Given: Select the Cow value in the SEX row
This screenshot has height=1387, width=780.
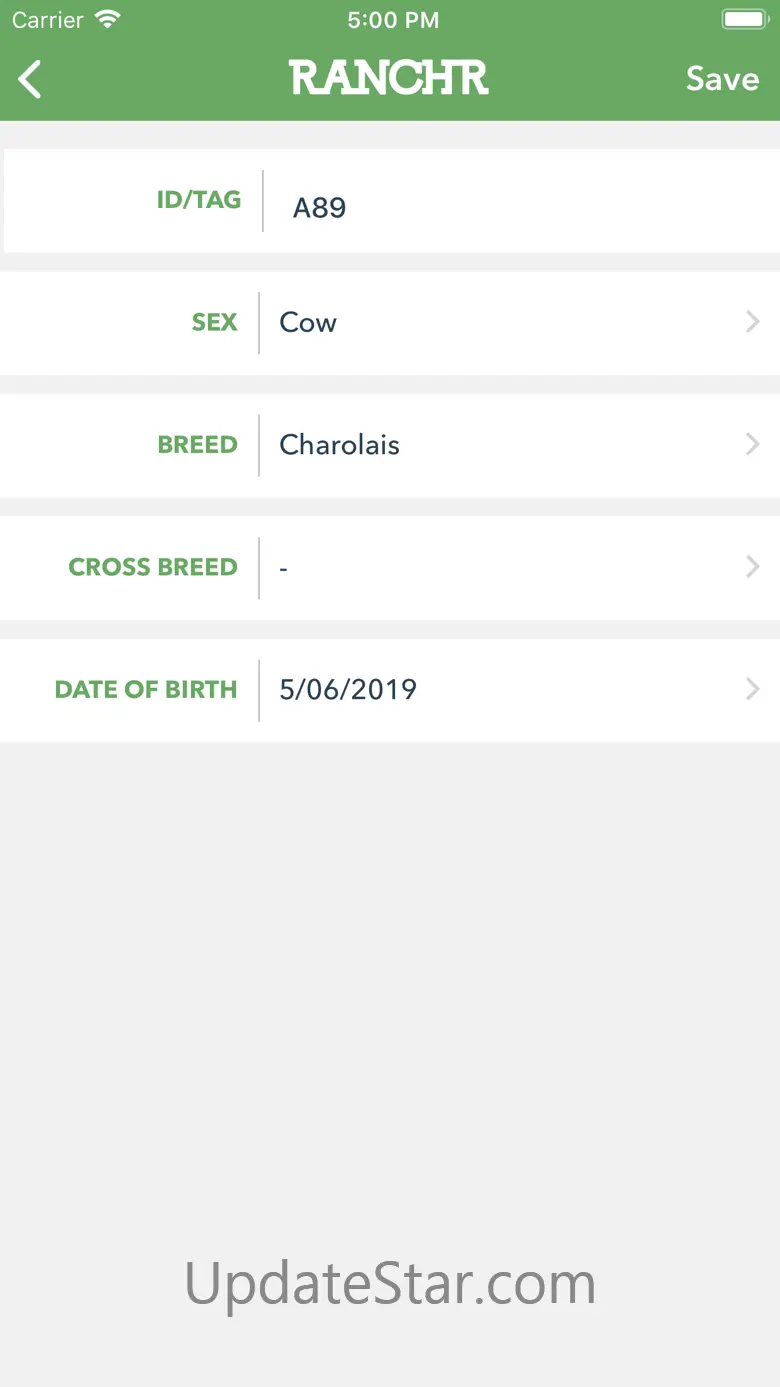Looking at the screenshot, I should pos(308,322).
